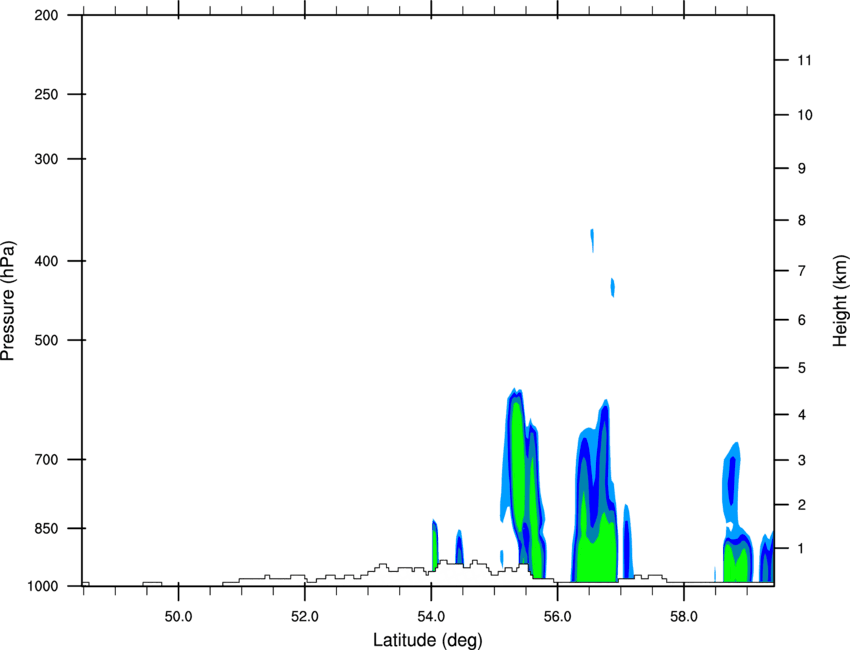Click the Height (km) axis title
Image resolution: width=850 pixels, height=650 pixels.
click(x=840, y=300)
